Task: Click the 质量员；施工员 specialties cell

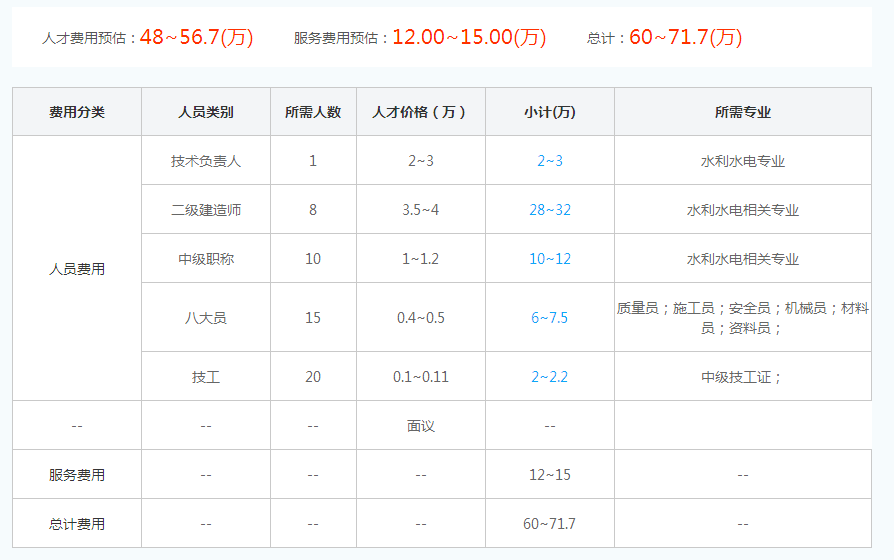Action: pyautogui.click(x=743, y=318)
